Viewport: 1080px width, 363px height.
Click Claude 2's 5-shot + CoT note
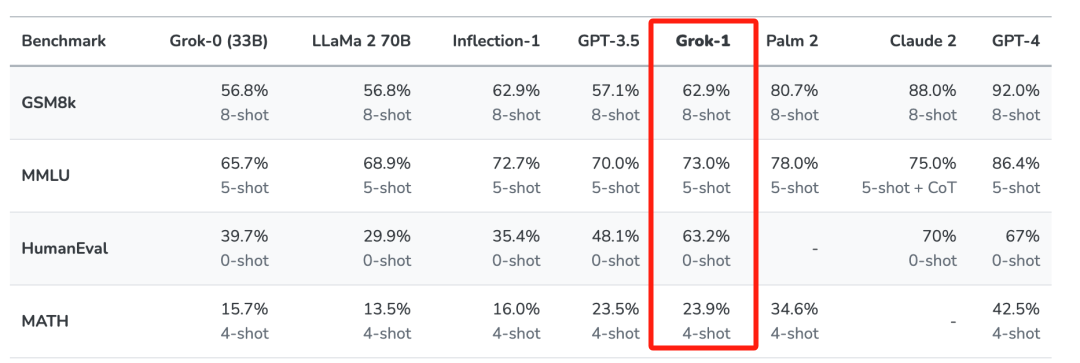point(909,187)
